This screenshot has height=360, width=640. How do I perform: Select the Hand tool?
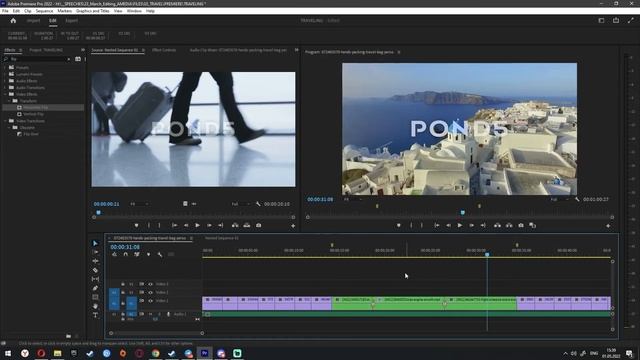tap(95, 306)
